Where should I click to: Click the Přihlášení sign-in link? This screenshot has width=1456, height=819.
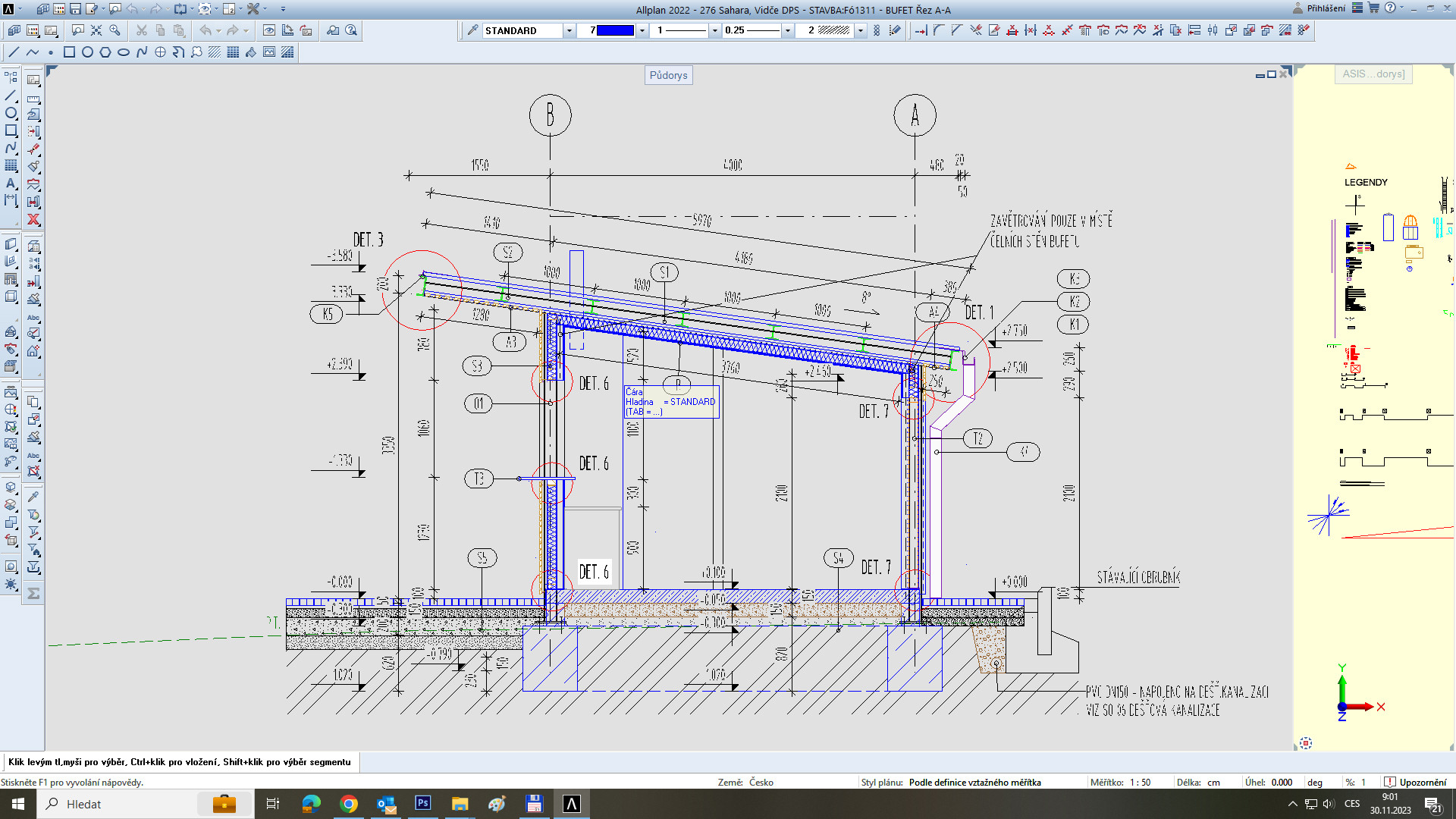pos(1326,8)
